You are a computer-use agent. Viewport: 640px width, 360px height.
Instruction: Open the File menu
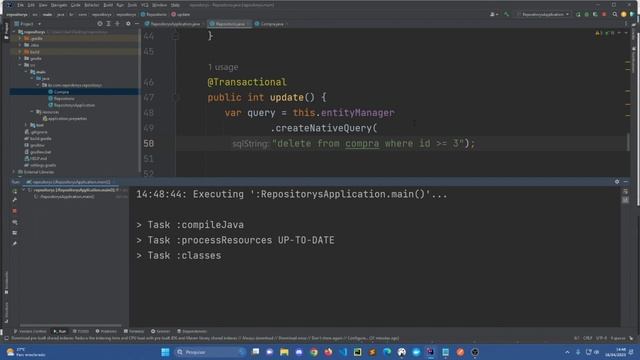point(20,5)
